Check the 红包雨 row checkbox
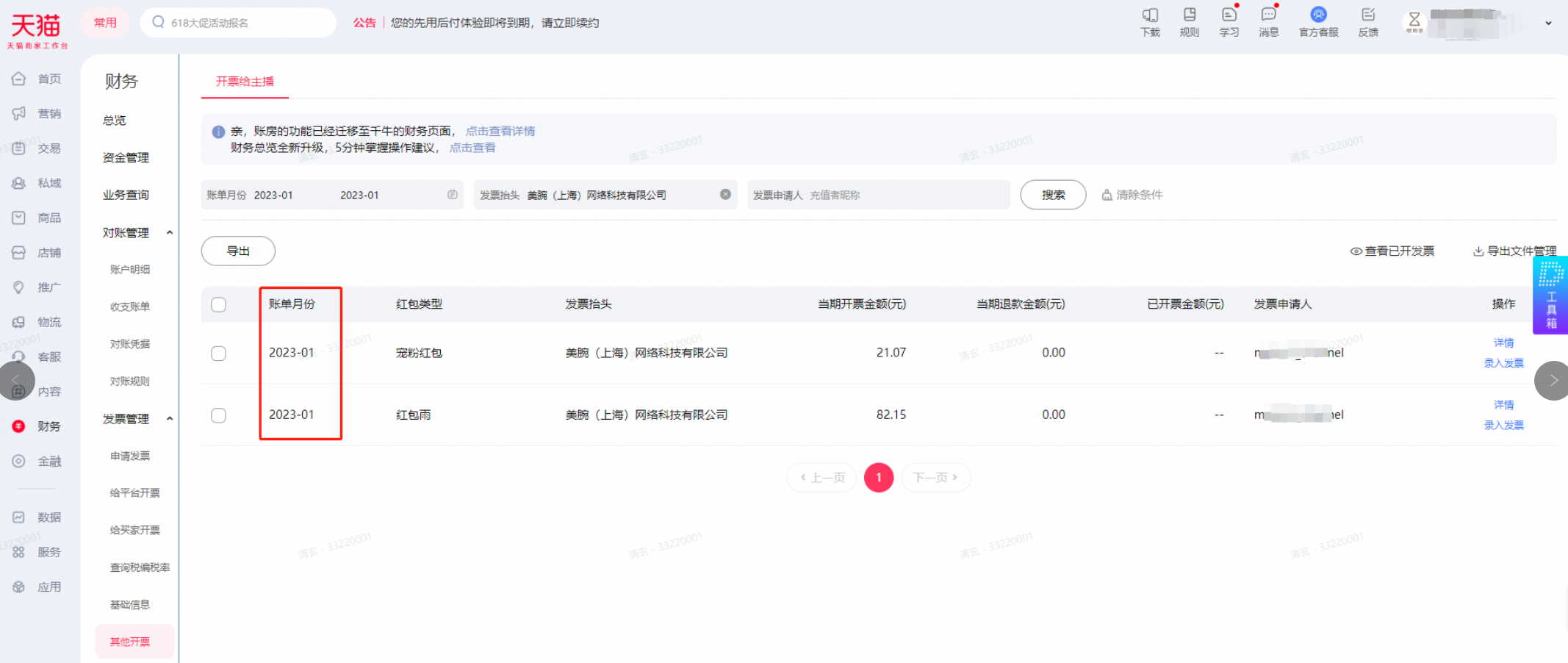 point(218,415)
